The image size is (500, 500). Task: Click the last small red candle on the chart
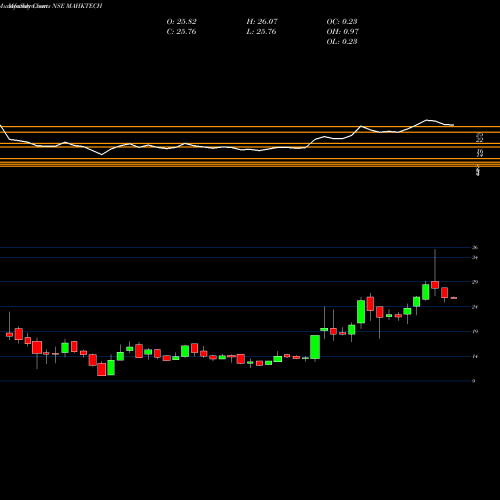point(454,298)
